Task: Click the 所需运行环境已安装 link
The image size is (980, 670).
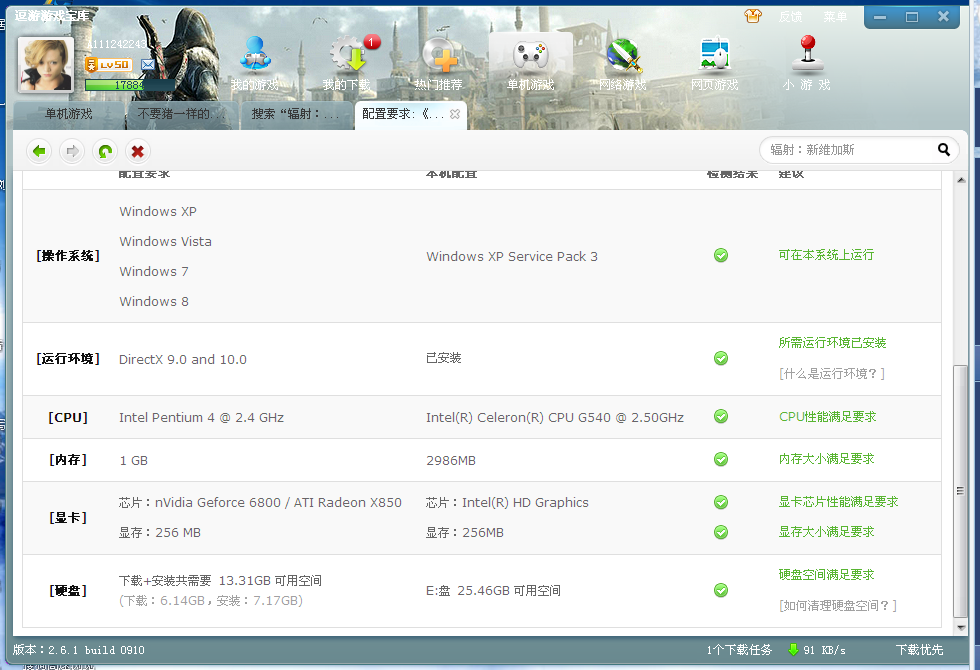Action: (x=832, y=342)
